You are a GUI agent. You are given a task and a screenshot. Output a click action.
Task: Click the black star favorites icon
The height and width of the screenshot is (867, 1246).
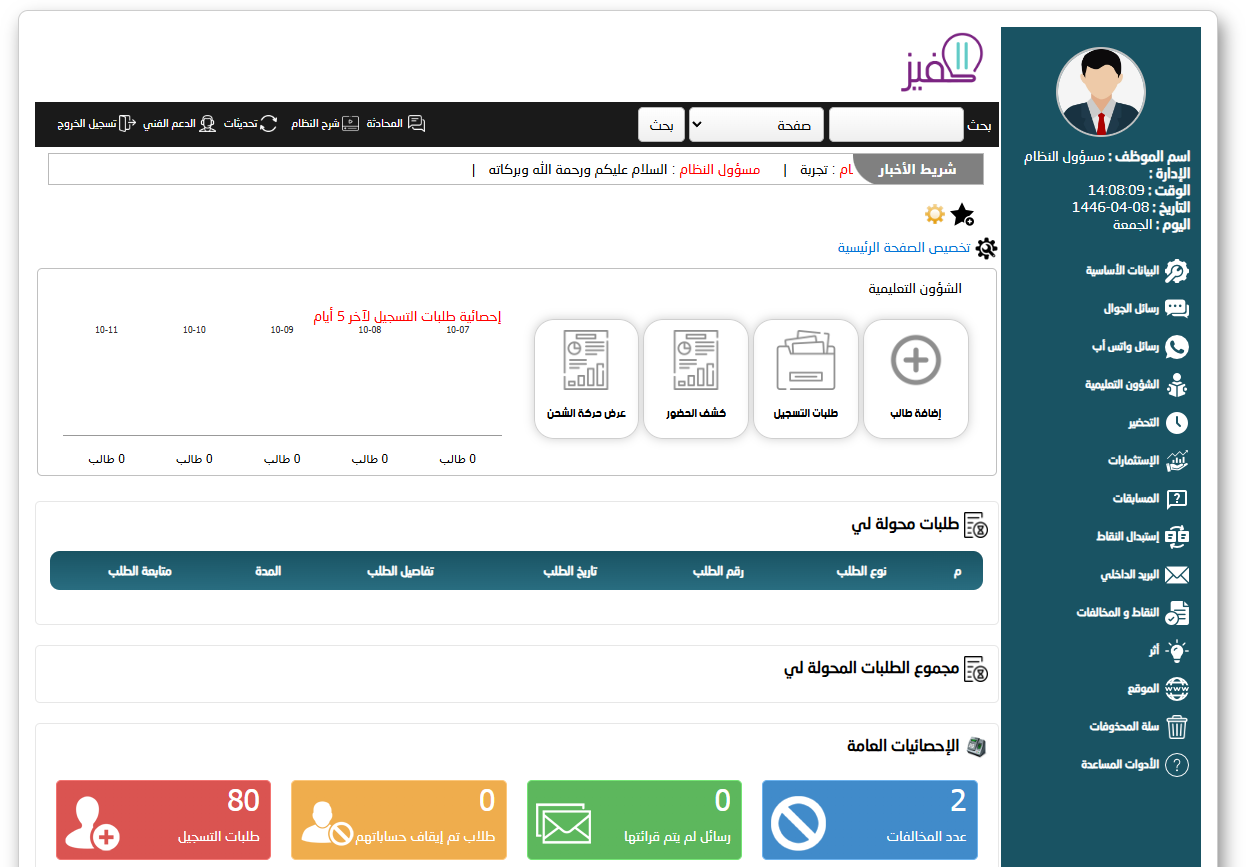click(962, 214)
